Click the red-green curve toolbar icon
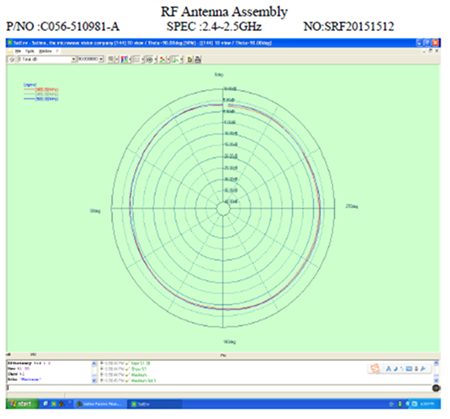 pos(162,59)
